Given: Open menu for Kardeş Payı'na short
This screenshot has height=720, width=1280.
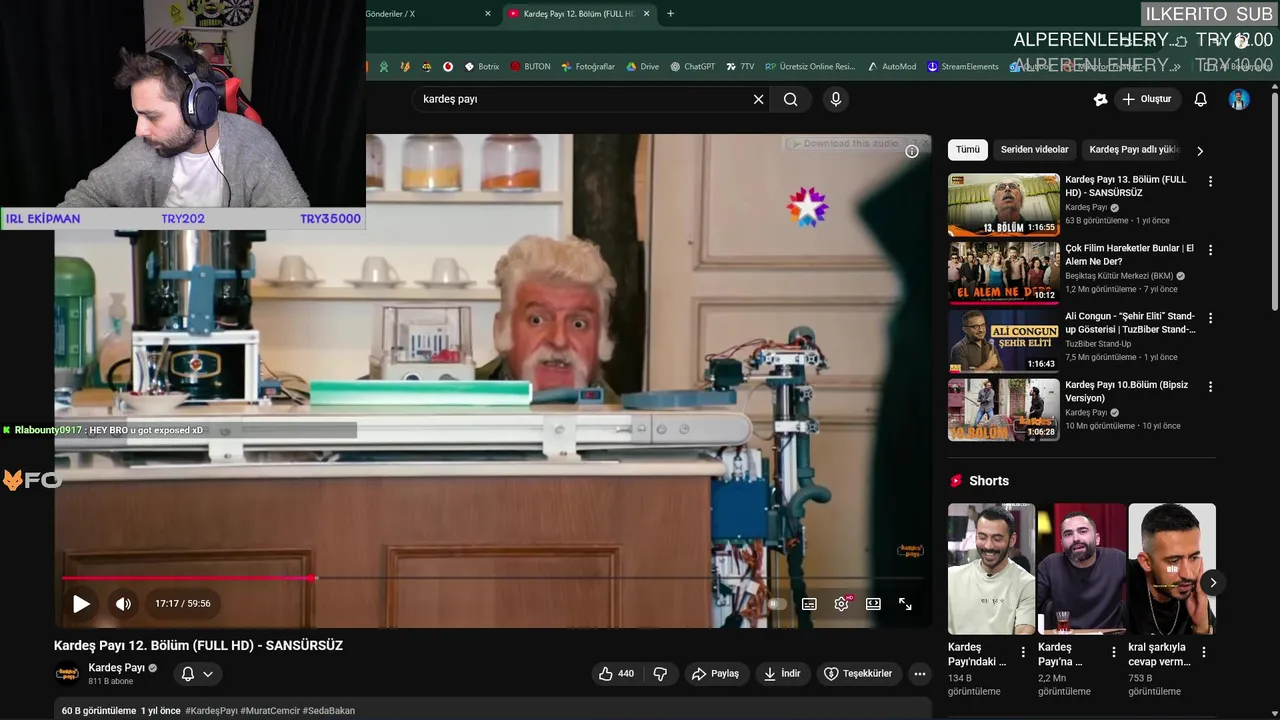Looking at the screenshot, I should [1113, 652].
